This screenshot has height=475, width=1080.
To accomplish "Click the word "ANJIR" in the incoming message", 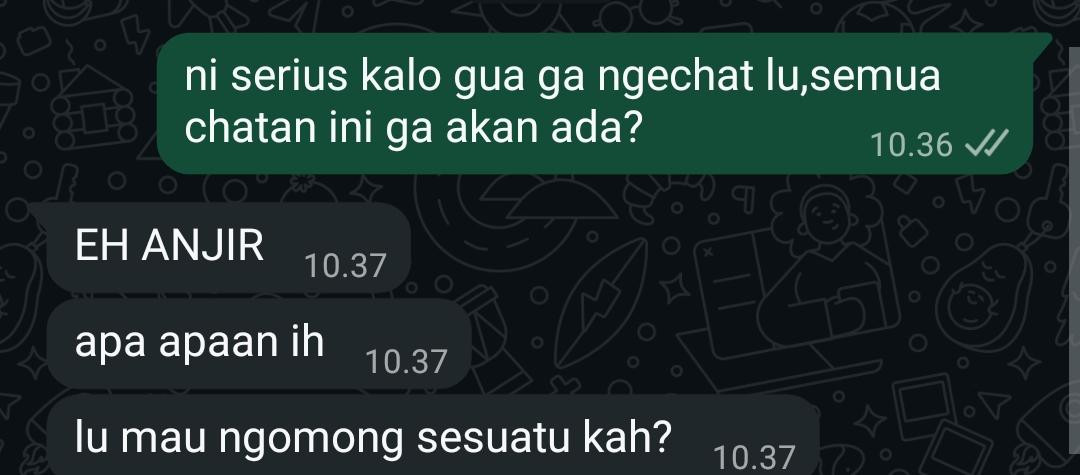I will 202,246.
